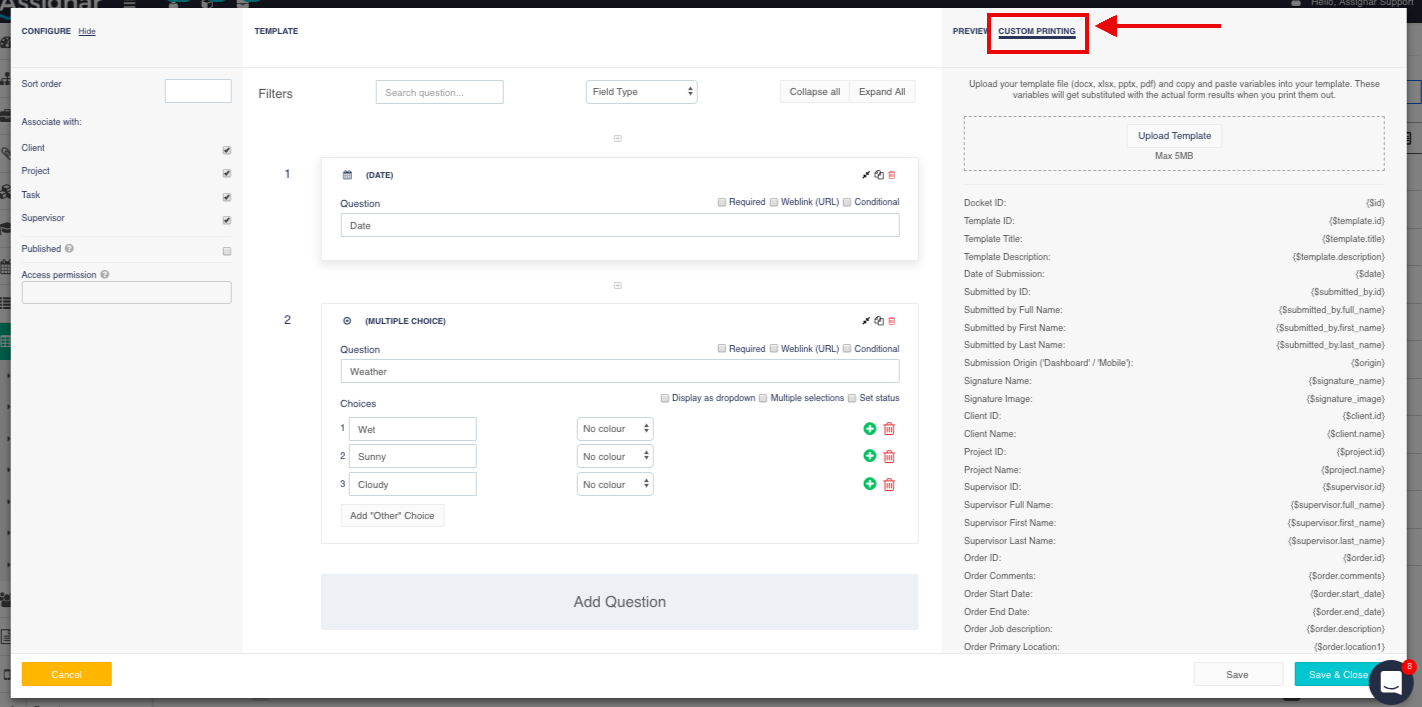Open the Field Type filter dropdown
The height and width of the screenshot is (707, 1422).
point(641,92)
